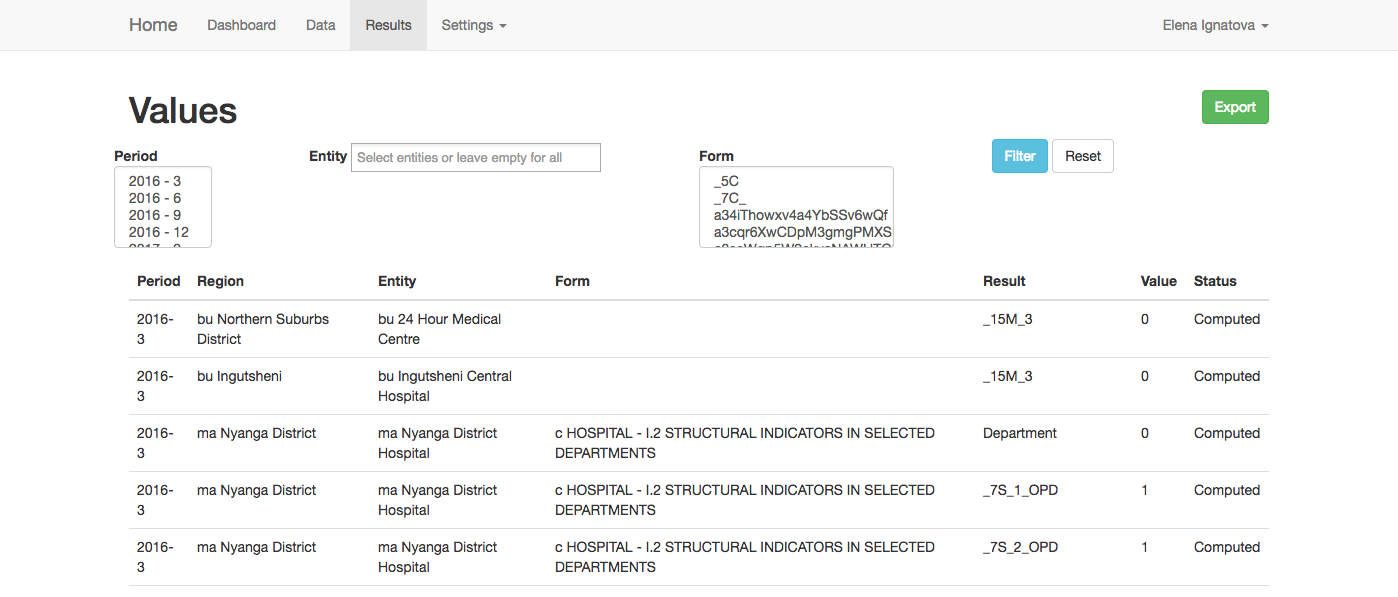Screen dimensions: 1398x597
Task: Switch to the Data nav item
Action: [320, 25]
